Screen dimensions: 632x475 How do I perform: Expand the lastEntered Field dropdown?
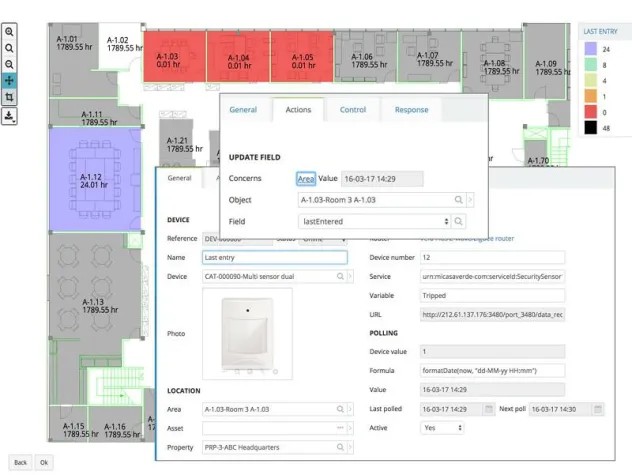(445, 221)
